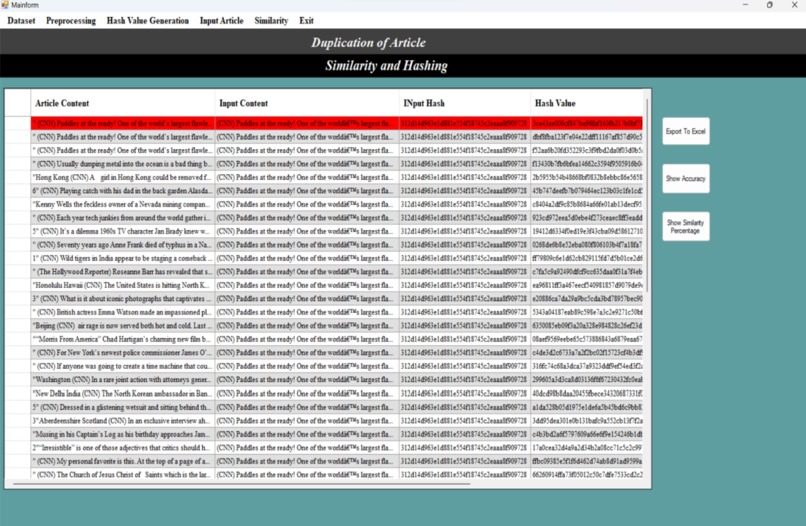Screen dimensions: 806x526
Task: Click the Mainform app icon in title bar
Action: point(5,5)
